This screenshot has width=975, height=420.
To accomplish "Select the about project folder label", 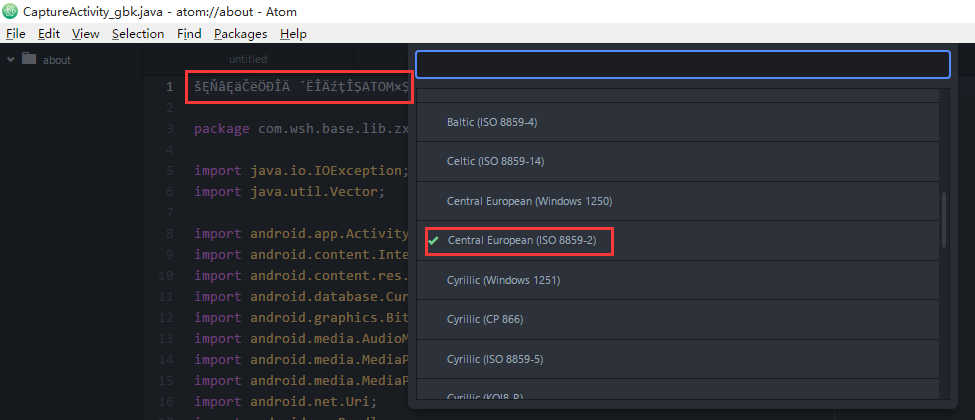I will (x=57, y=60).
